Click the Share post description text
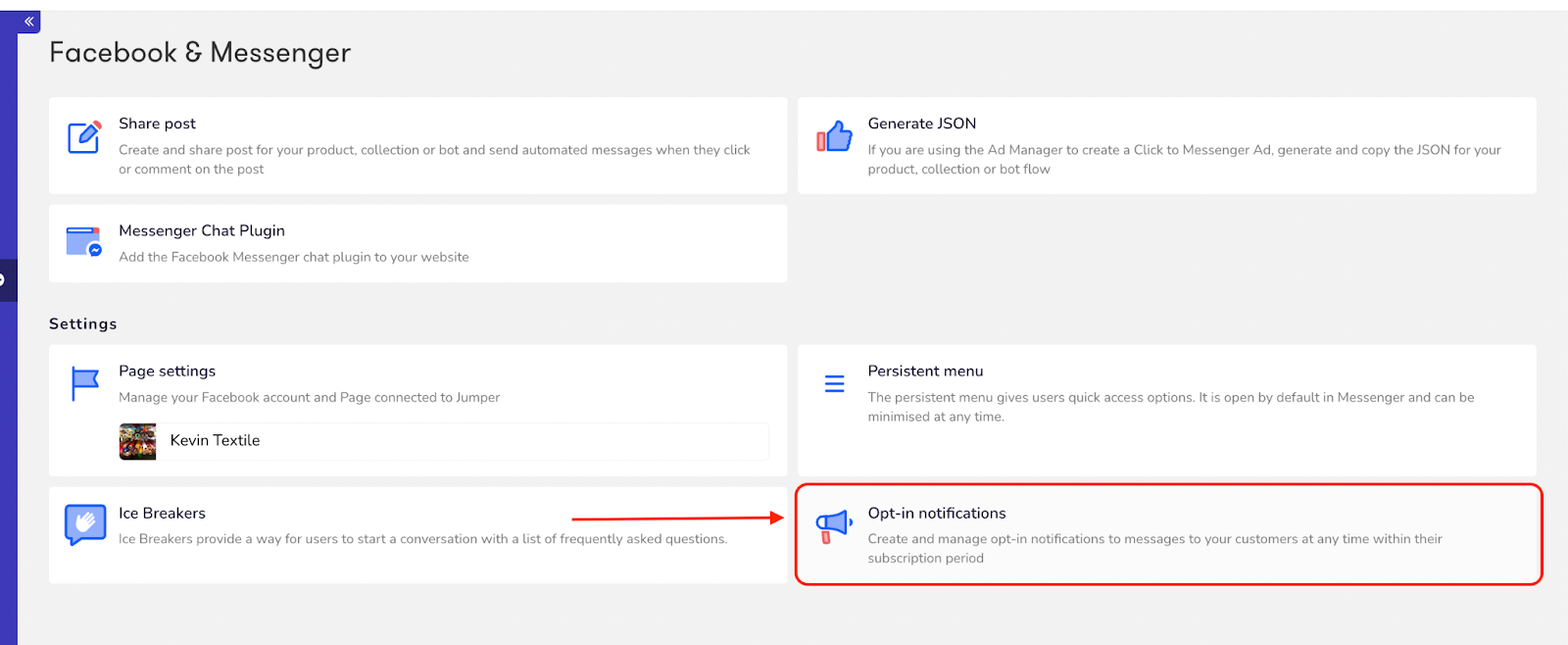 [x=434, y=160]
